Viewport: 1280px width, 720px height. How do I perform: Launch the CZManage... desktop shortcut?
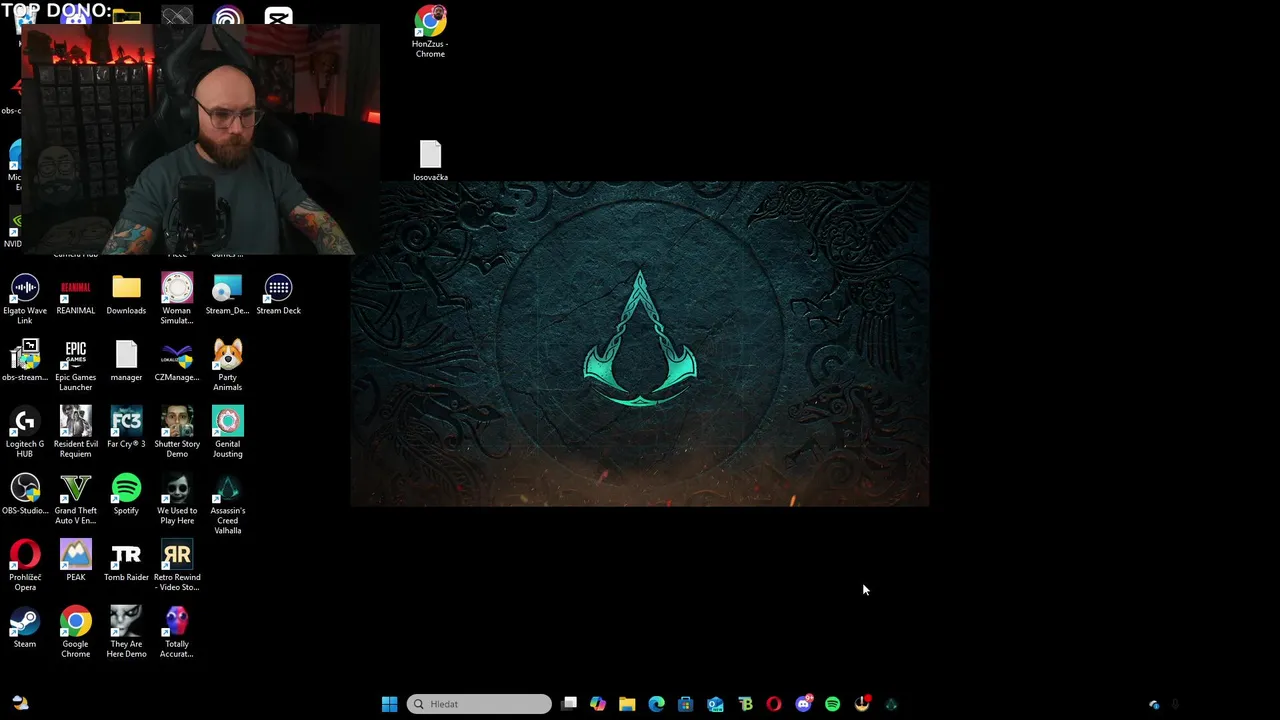click(177, 361)
